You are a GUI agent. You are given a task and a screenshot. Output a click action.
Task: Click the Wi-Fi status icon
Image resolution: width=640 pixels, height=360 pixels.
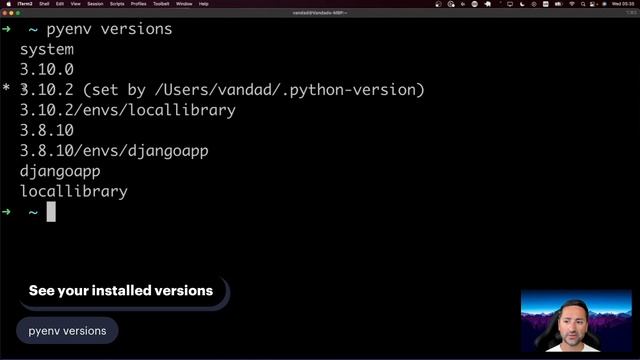point(572,4)
